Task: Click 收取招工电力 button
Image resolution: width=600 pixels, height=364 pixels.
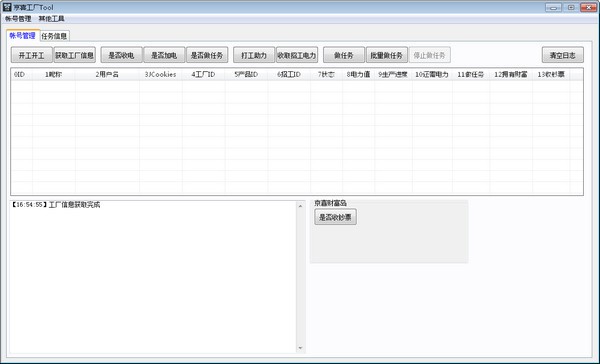Action: point(297,55)
